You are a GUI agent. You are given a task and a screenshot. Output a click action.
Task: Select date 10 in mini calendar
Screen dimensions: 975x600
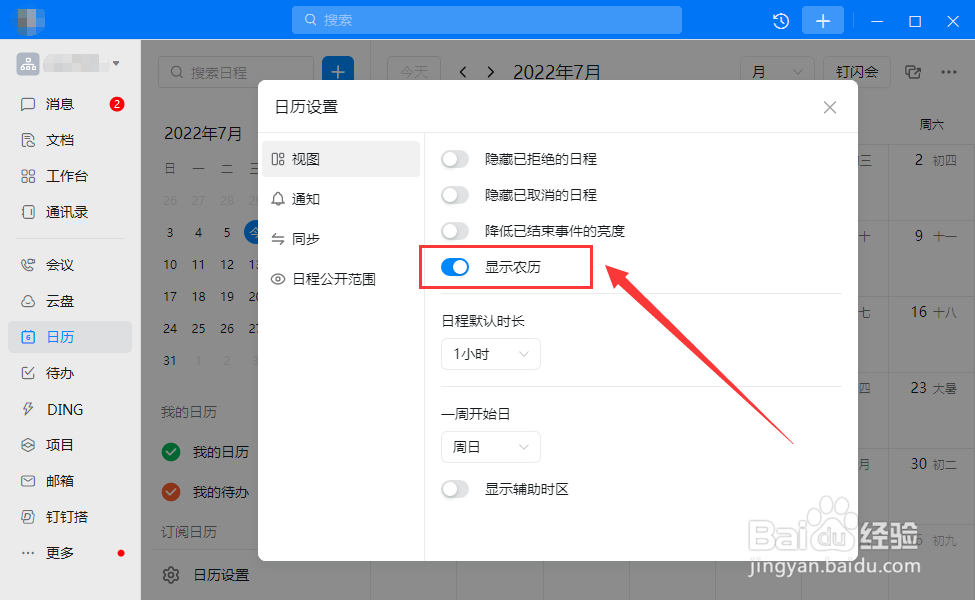point(170,265)
